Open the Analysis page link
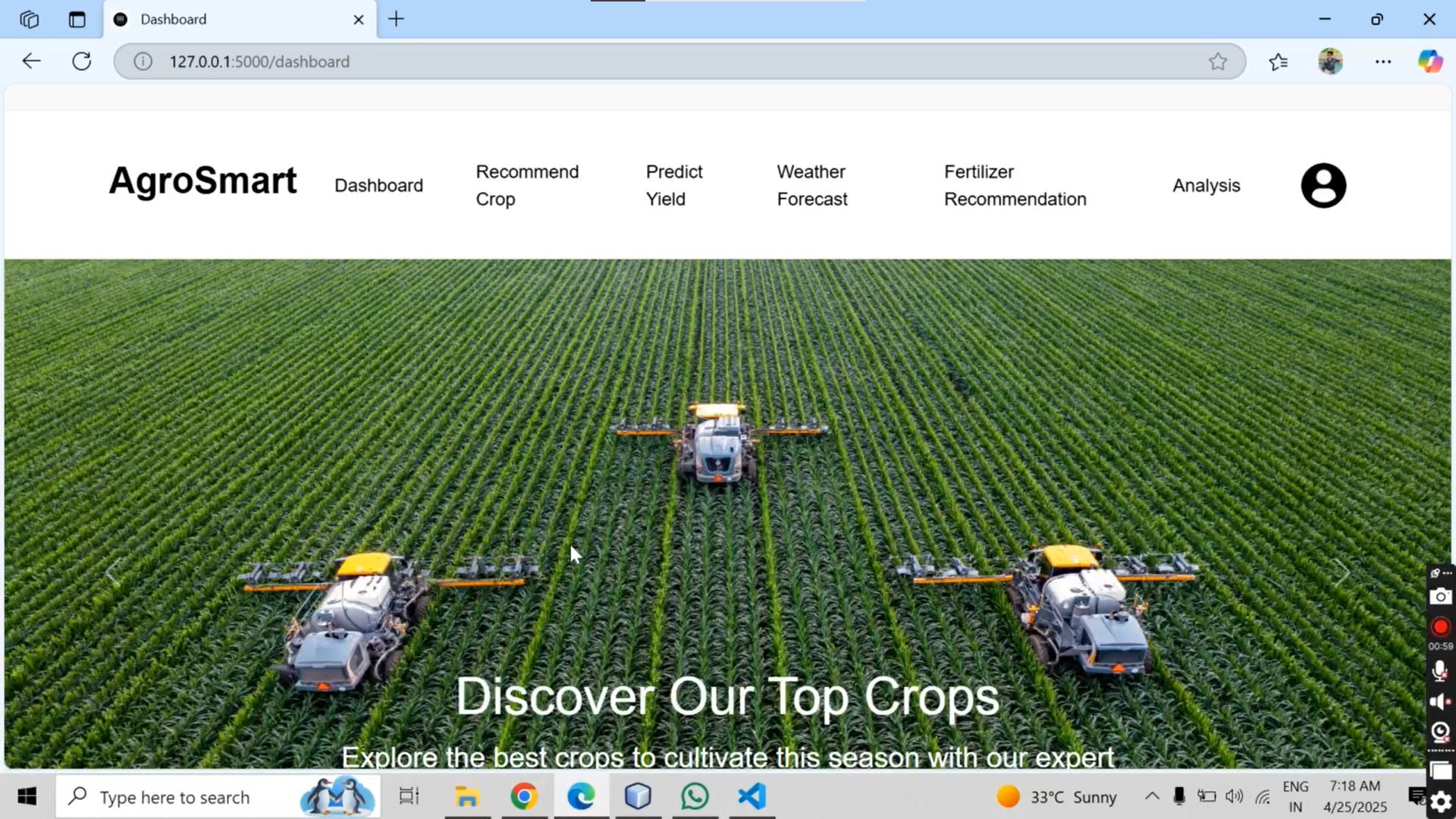Image resolution: width=1456 pixels, height=819 pixels. pyautogui.click(x=1206, y=185)
